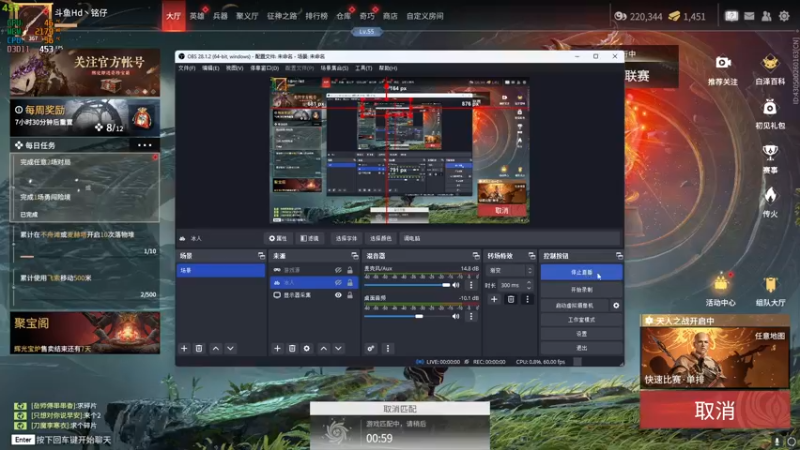This screenshot has width=800, height=450.
Task: Toggle visibility of first source row
Action: click(x=338, y=270)
